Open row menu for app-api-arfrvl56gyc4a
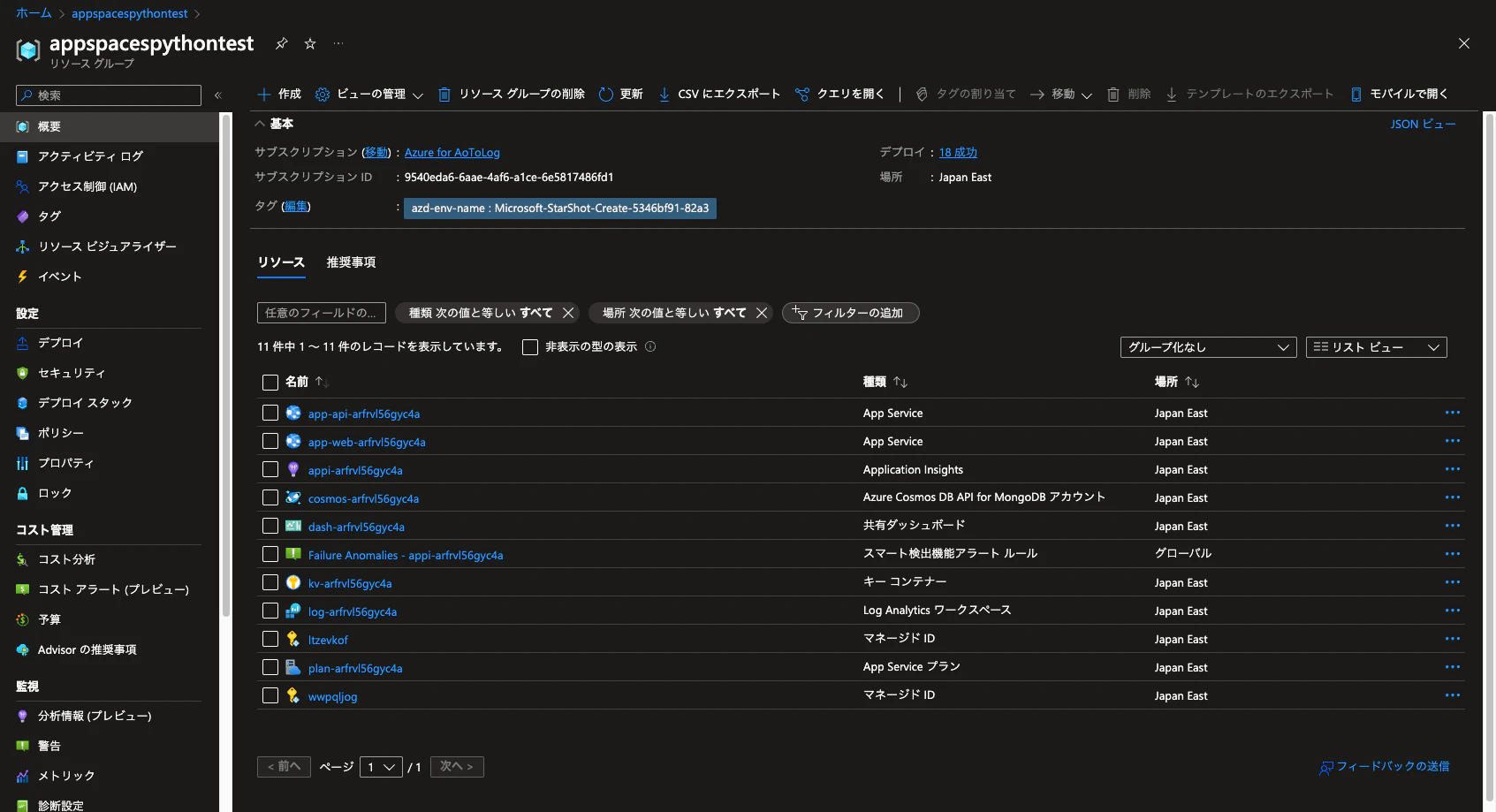Image resolution: width=1496 pixels, height=812 pixels. tap(1453, 413)
